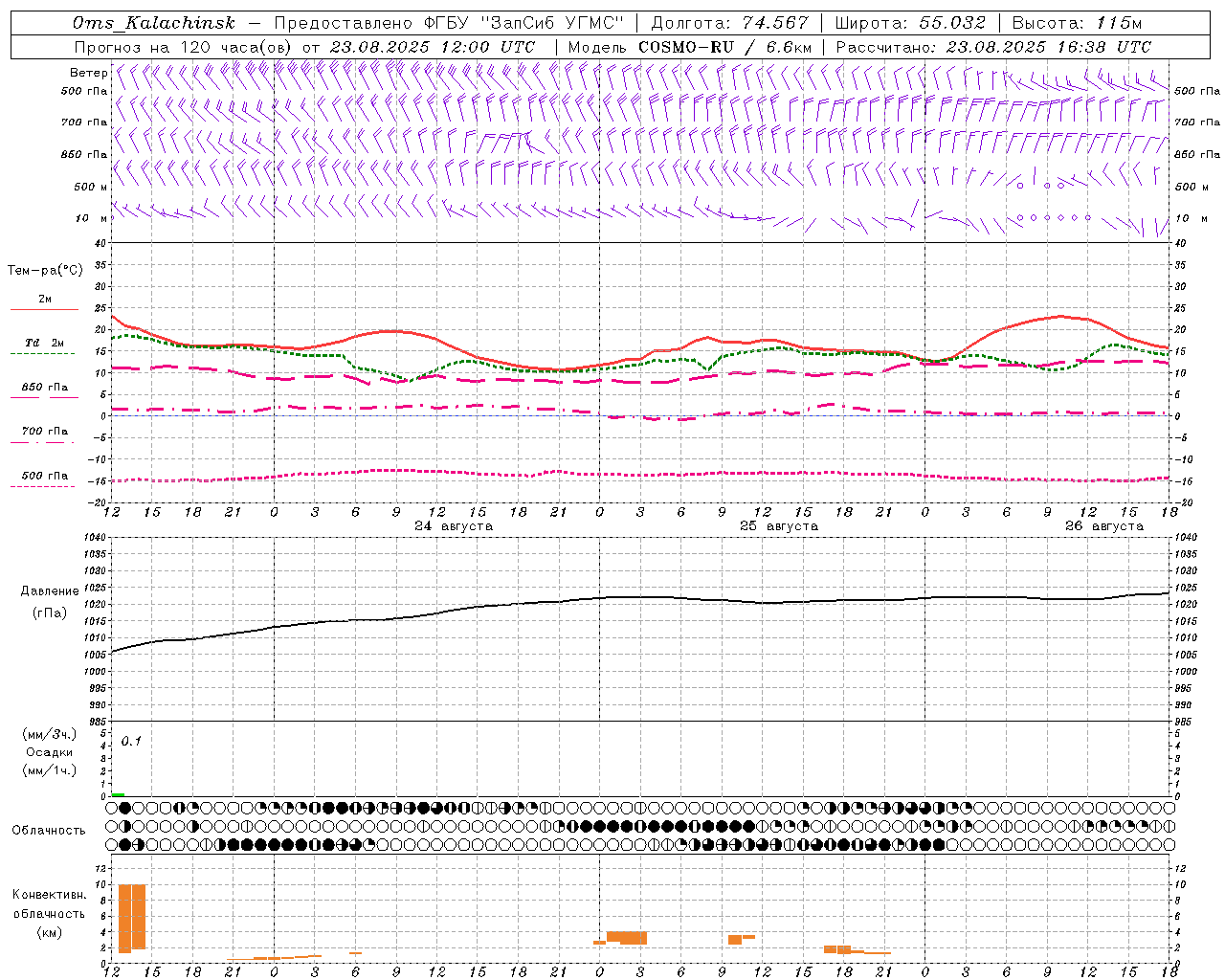
Task: Click the Осадки precipitation label
Action: 49,752
